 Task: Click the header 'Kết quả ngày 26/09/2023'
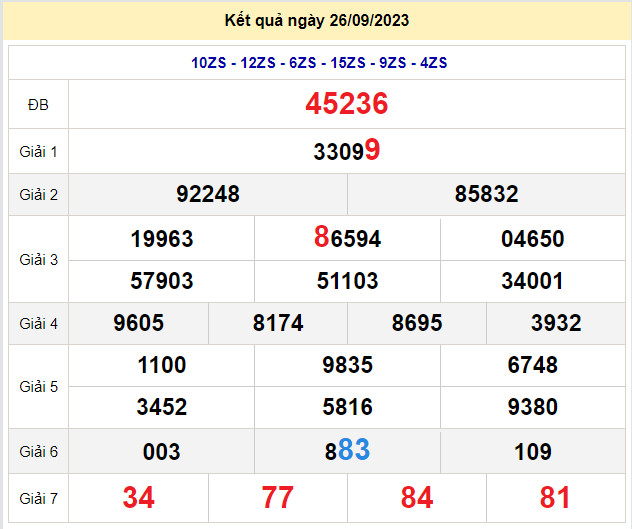coord(317,20)
